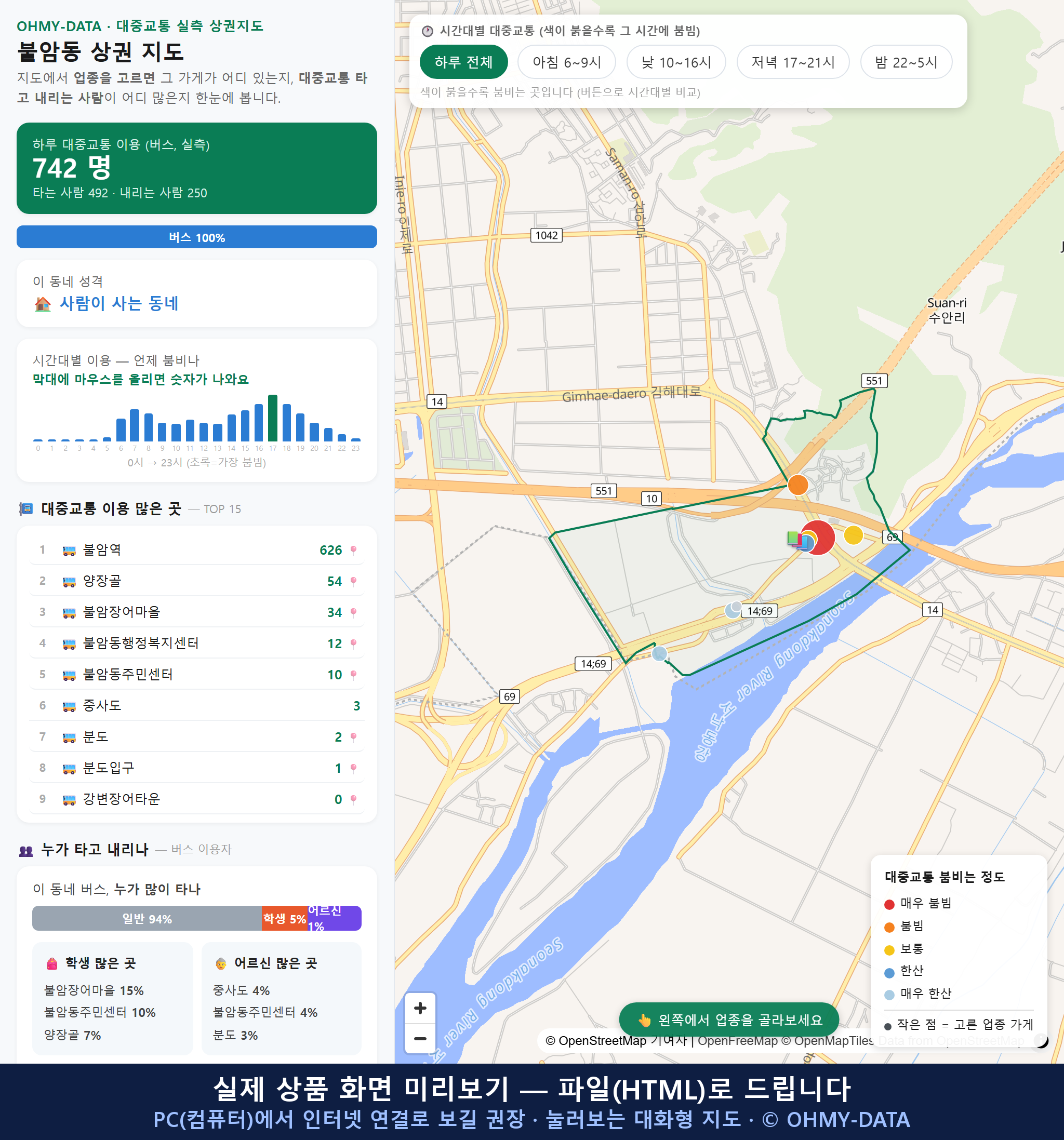Zoom out on the map
The height and width of the screenshot is (1140, 1064).
pyautogui.click(x=420, y=1039)
